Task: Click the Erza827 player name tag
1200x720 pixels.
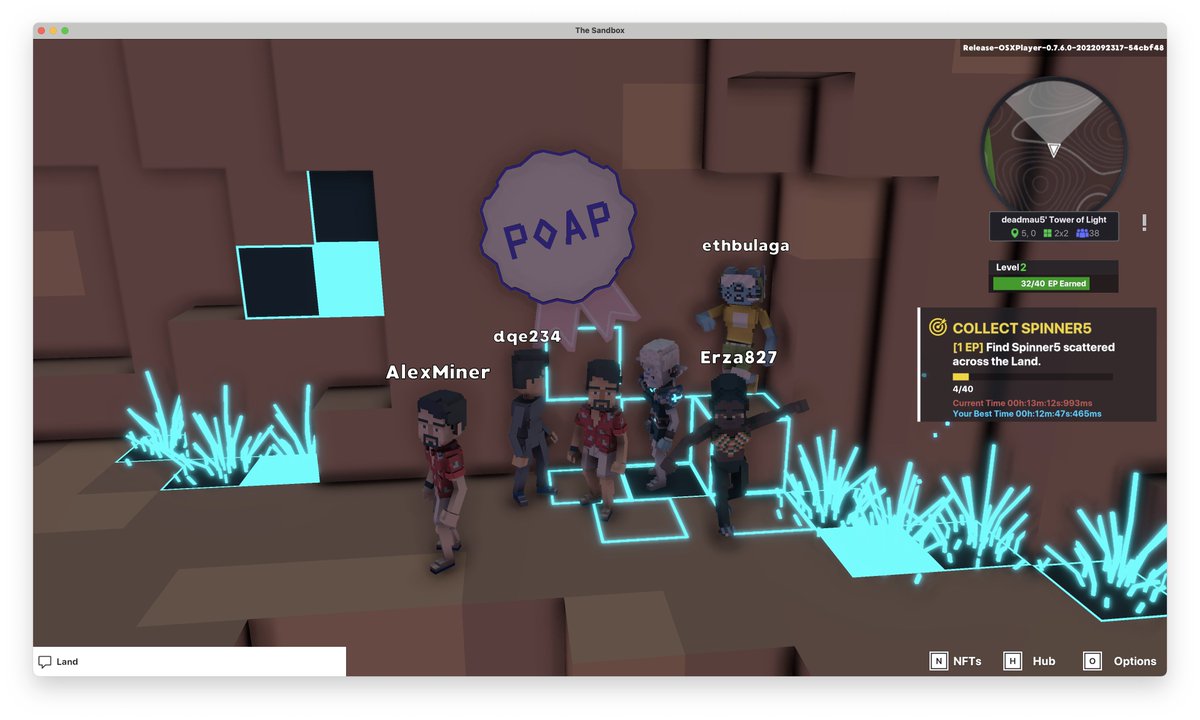Action: tap(739, 357)
